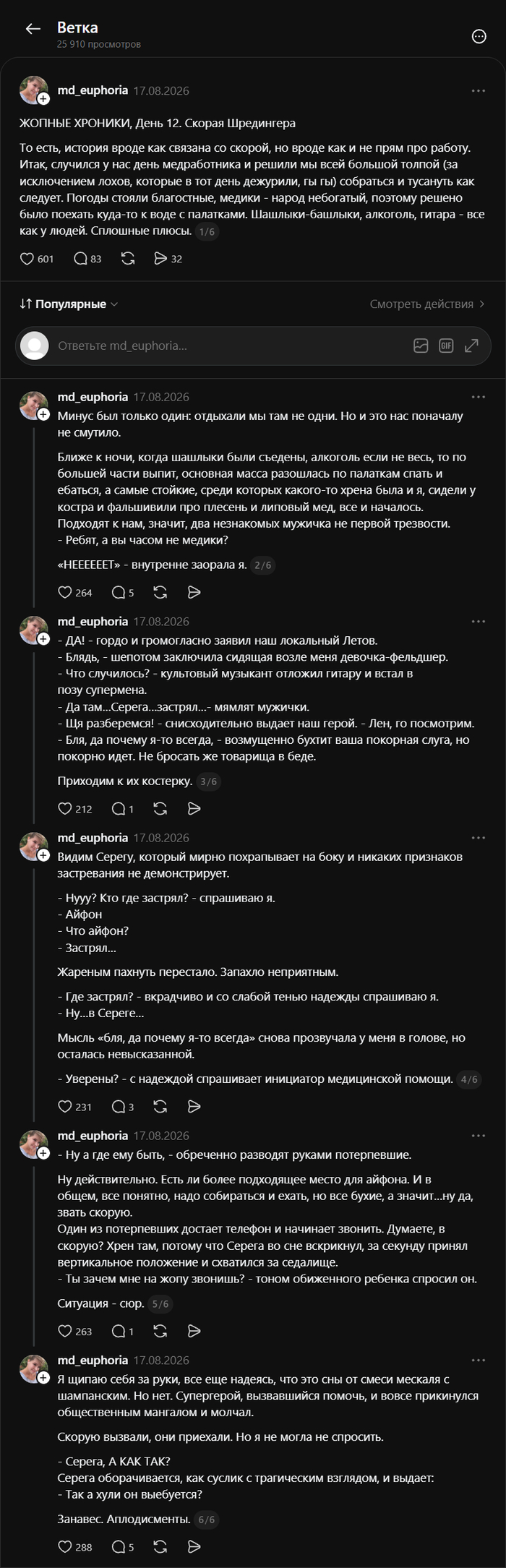Add a GIF to the reply
Screen dimensions: 506x1568
point(446,346)
